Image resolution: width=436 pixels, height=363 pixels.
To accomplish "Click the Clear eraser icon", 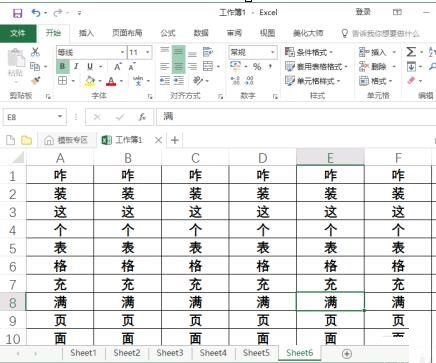I will [x=411, y=81].
